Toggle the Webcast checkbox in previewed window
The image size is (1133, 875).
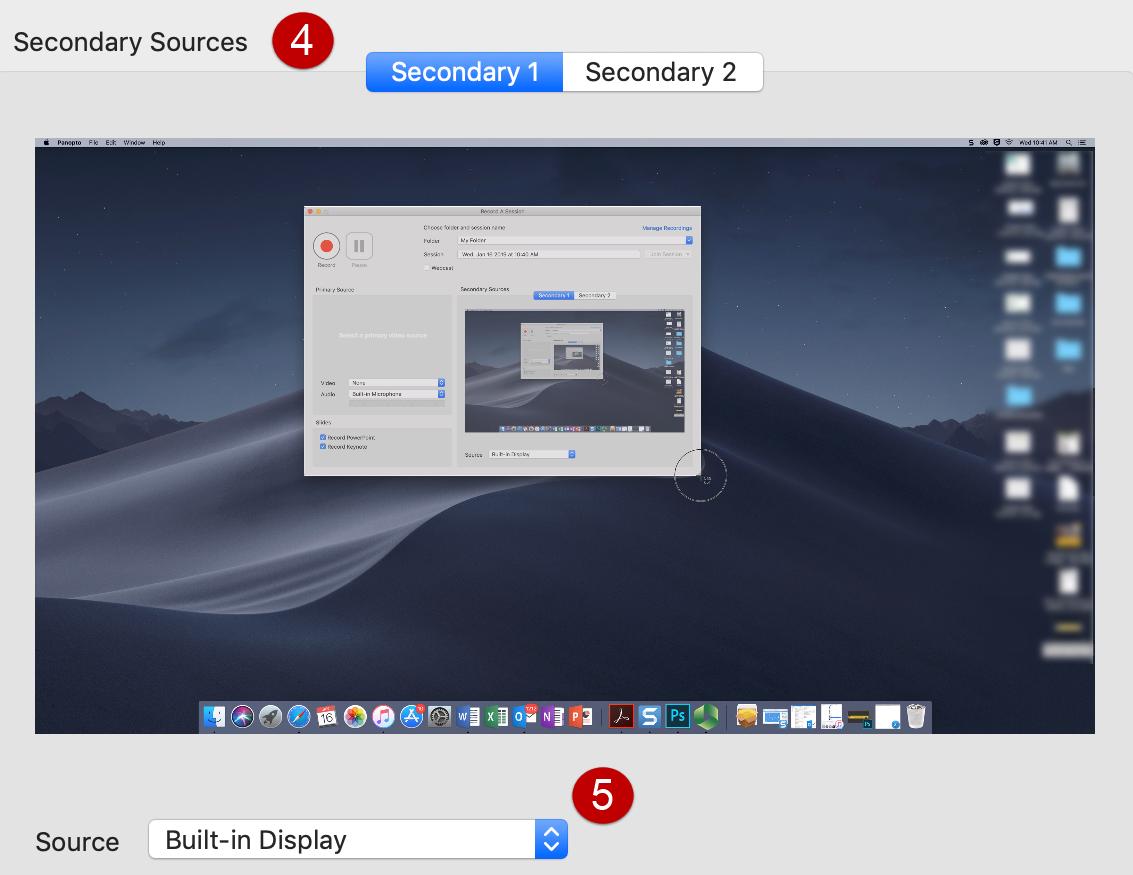[427, 268]
